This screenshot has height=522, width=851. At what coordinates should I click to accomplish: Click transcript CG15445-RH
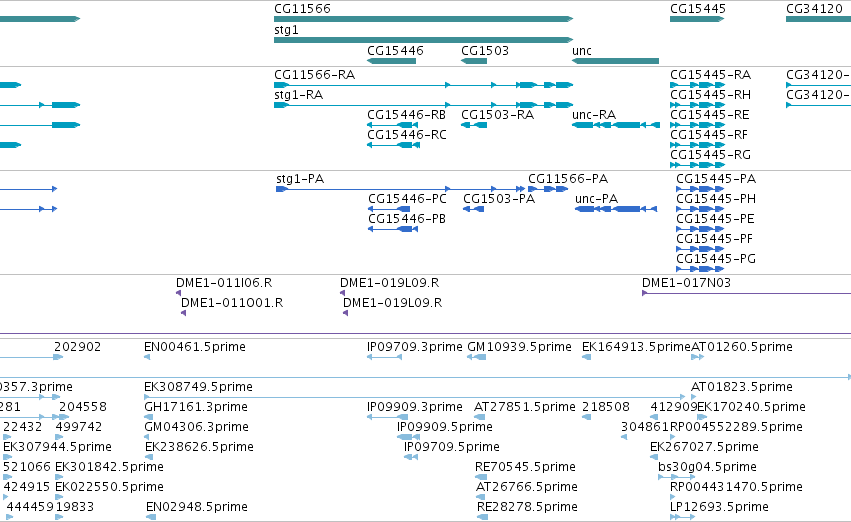tap(710, 95)
